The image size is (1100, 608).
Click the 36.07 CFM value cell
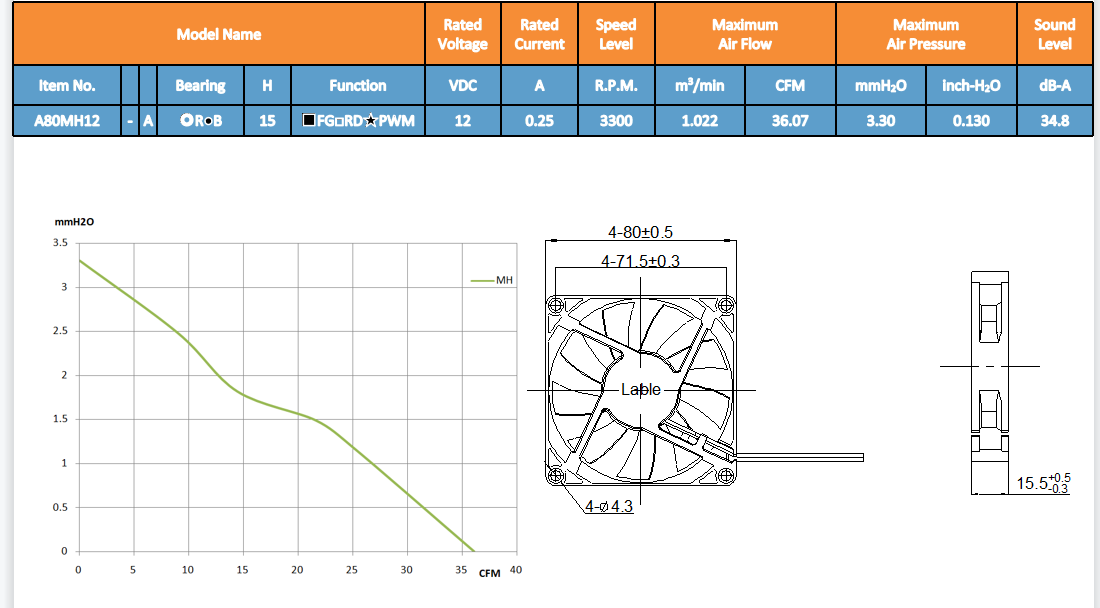(790, 121)
